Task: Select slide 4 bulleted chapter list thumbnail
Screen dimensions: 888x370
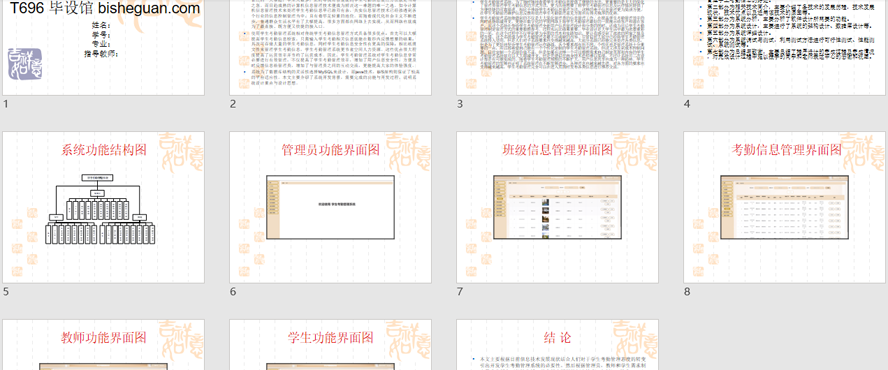Action: point(785,48)
